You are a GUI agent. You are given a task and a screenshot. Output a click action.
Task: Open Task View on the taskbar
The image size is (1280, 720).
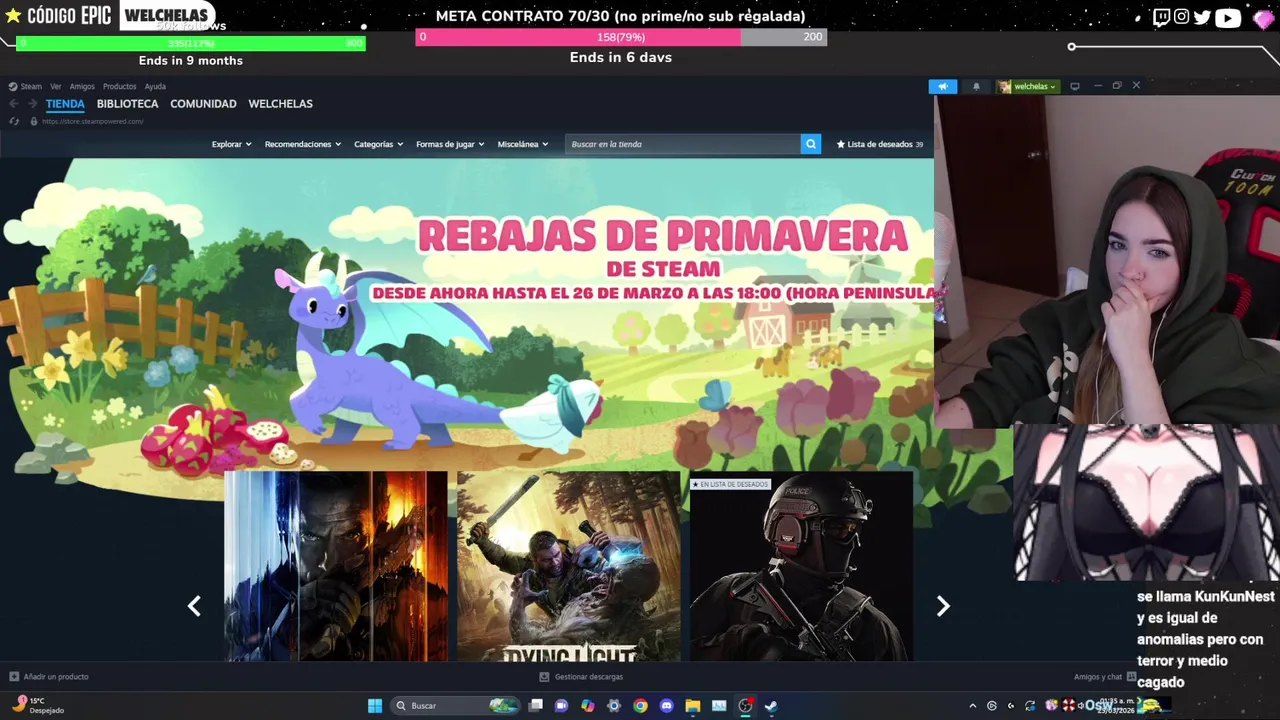coord(536,706)
